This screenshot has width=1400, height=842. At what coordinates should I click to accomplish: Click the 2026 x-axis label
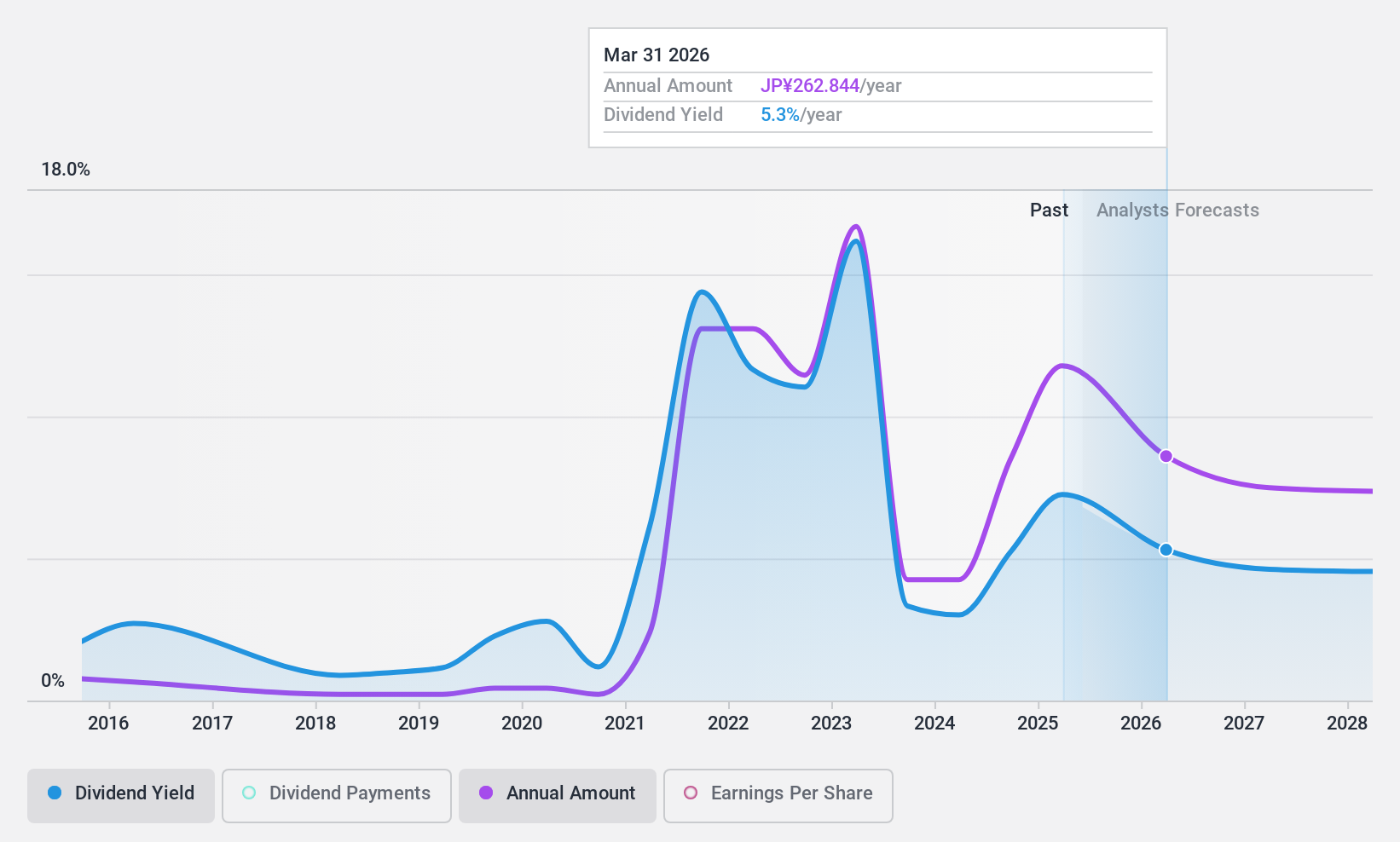coord(1141,724)
